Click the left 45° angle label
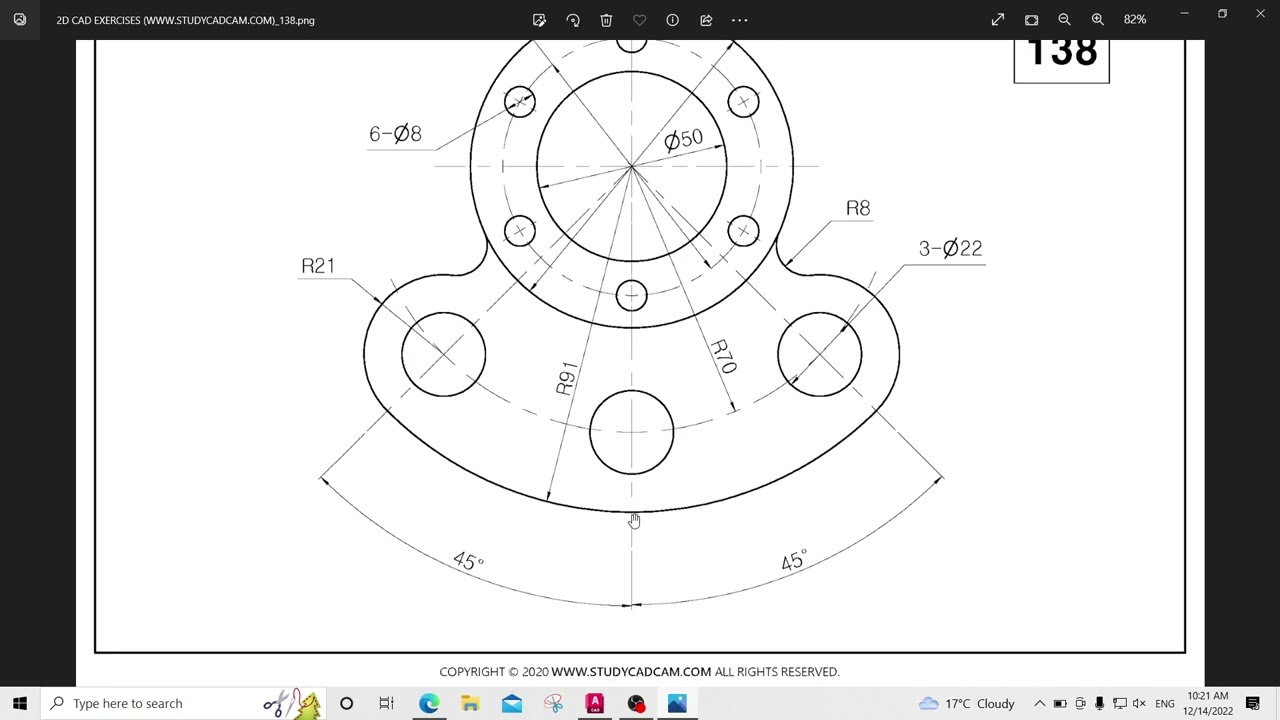1280x720 pixels. pyautogui.click(x=467, y=560)
